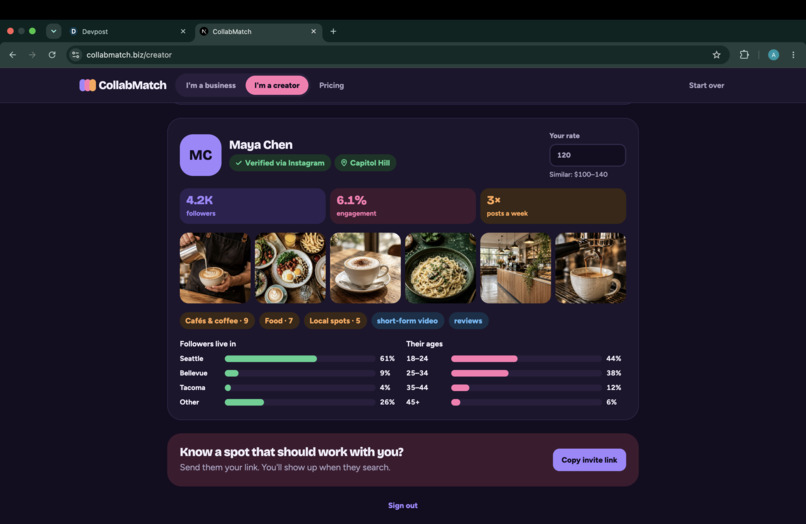
Task: Select the CollabMatch browser tab
Action: [x=258, y=31]
